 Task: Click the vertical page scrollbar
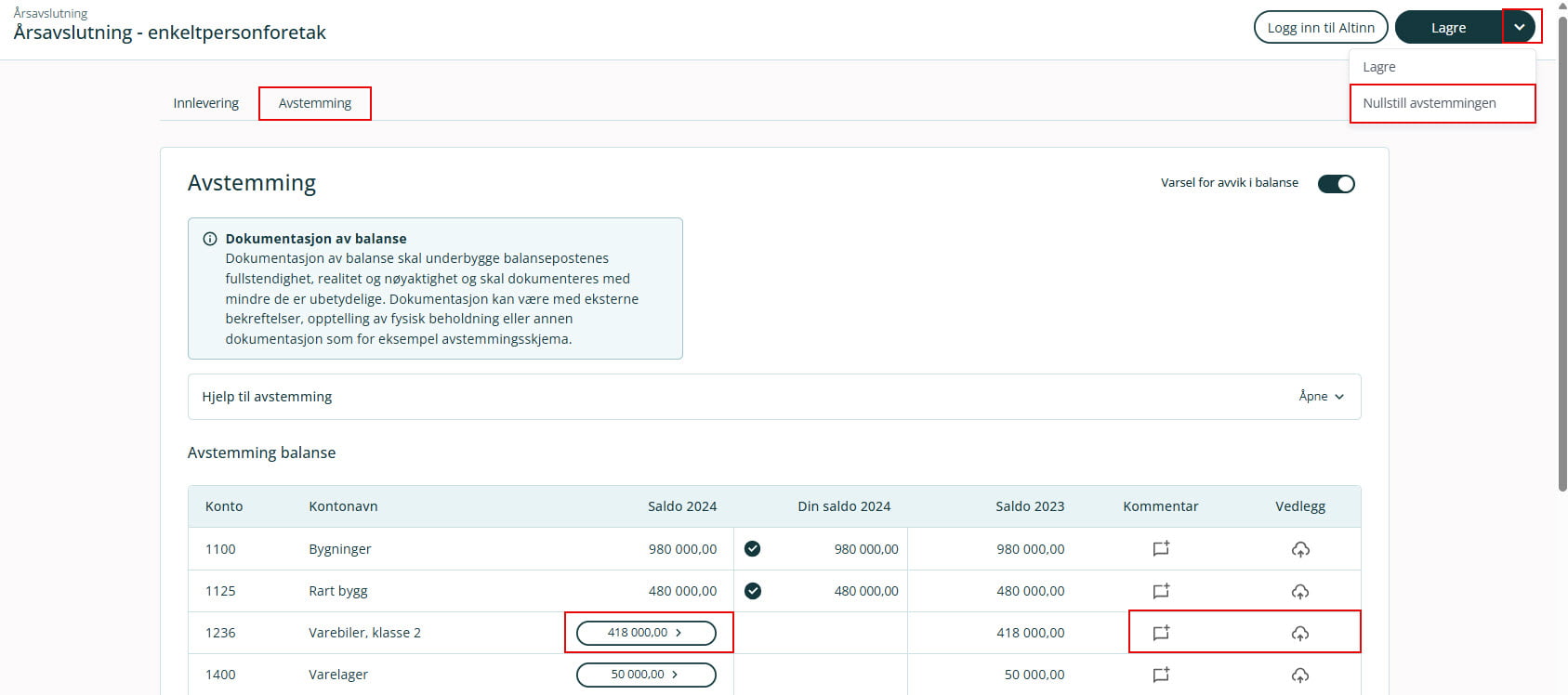1561,251
